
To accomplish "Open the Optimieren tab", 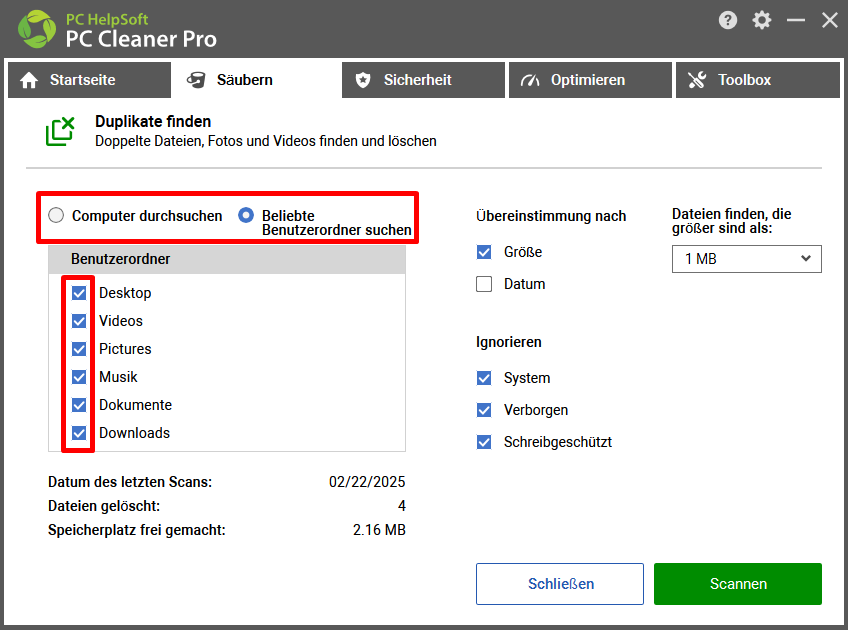I will (590, 80).
